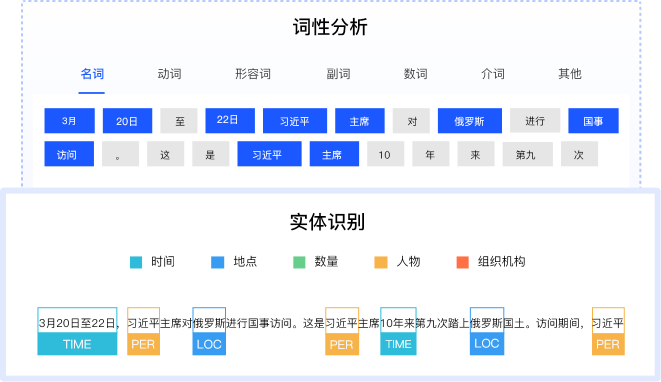Click the 数量 legend label
The image size is (661, 382).
pyautogui.click(x=326, y=262)
